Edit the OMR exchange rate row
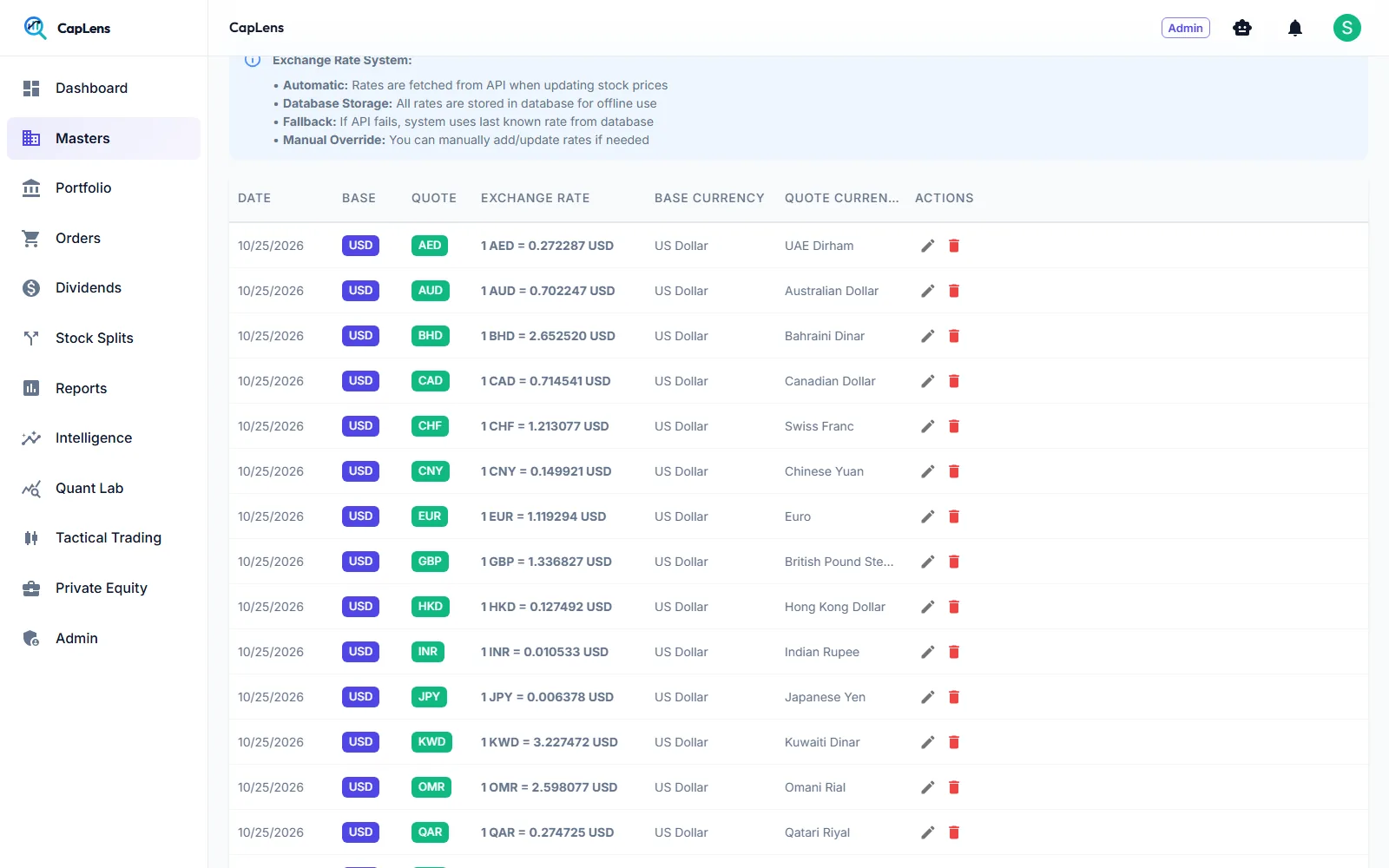 point(928,787)
